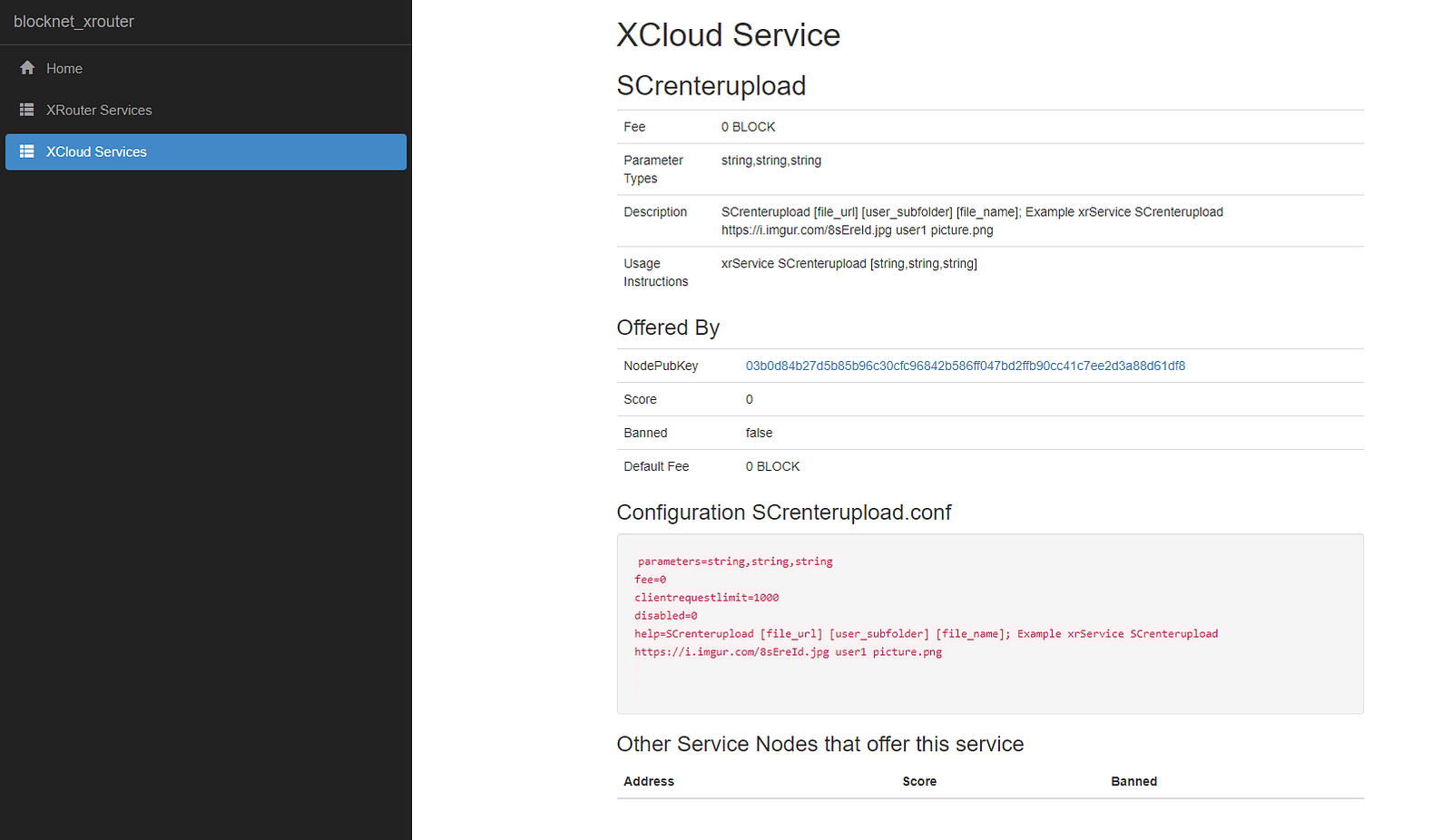Select the XCloud Services sidebar label
This screenshot has width=1452, height=840.
point(96,152)
